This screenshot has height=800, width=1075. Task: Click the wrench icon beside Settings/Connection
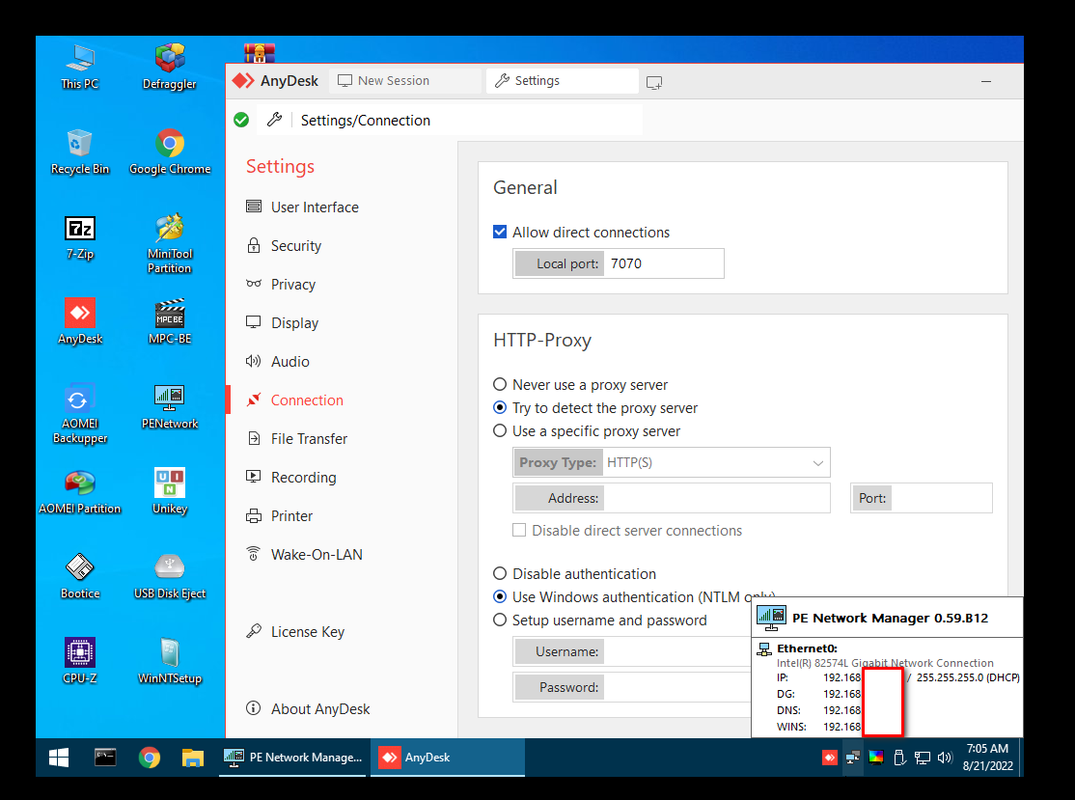point(274,120)
